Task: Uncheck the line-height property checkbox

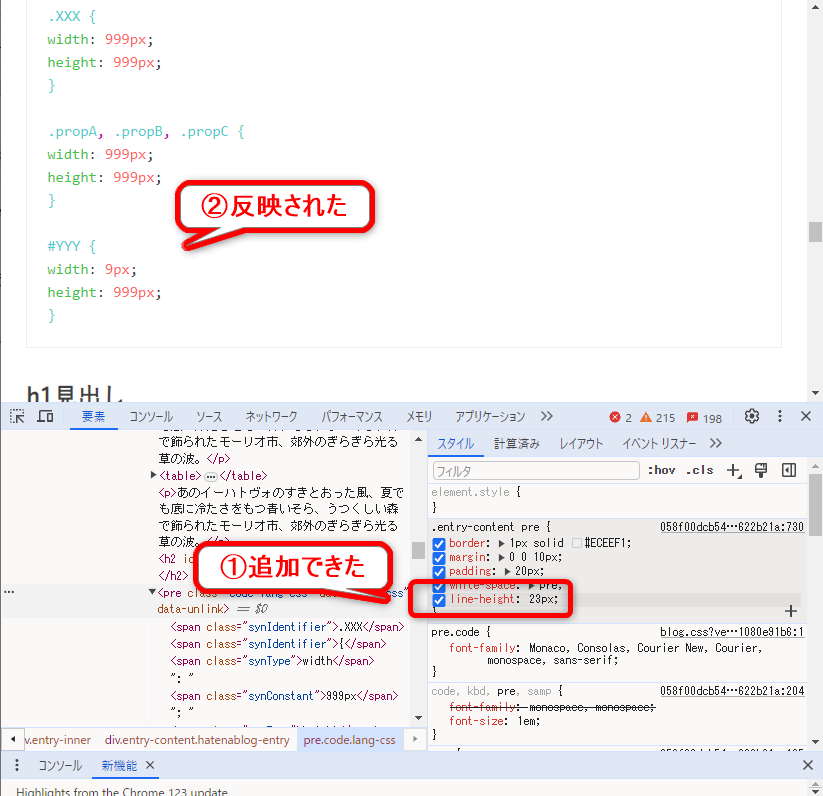Action: [x=439, y=600]
